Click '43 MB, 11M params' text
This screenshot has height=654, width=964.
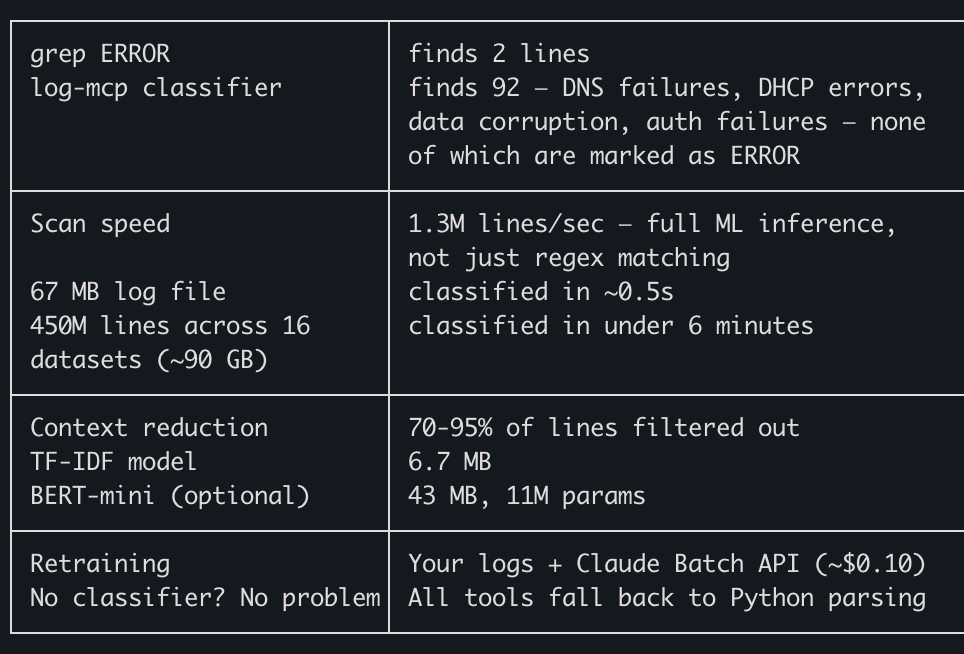click(527, 496)
